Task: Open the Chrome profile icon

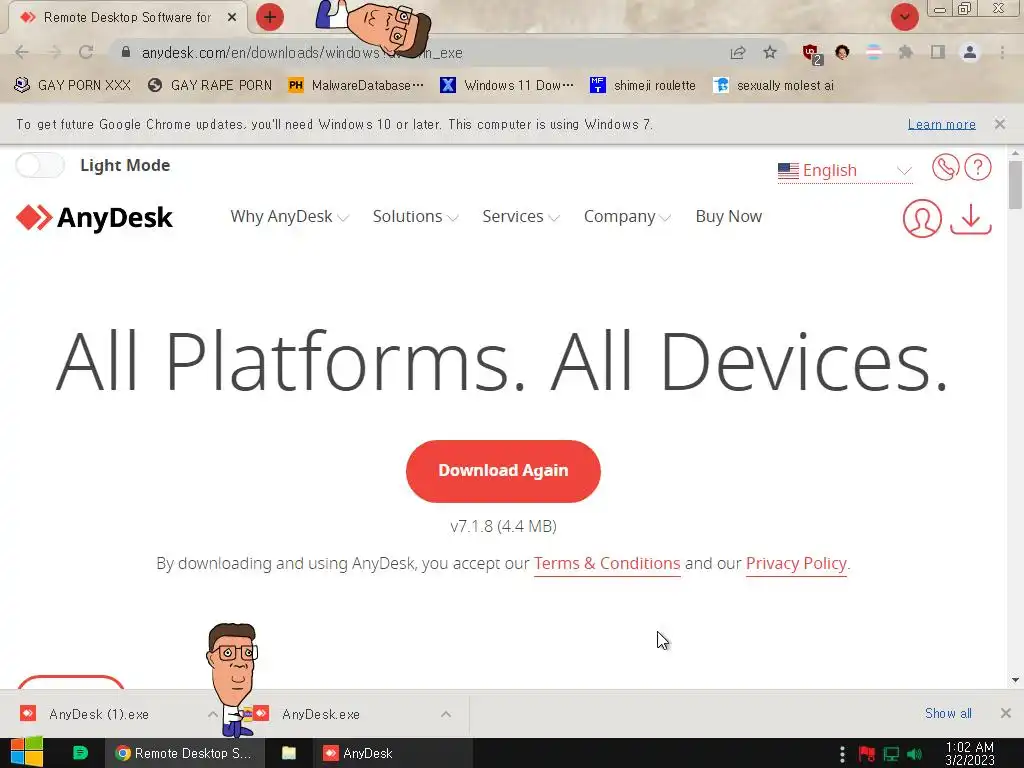Action: tap(970, 52)
